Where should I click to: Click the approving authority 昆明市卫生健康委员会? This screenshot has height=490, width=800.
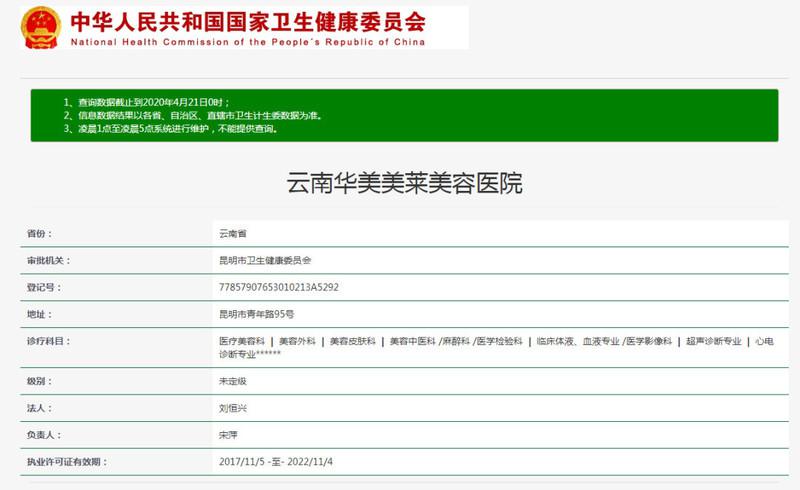265,260
